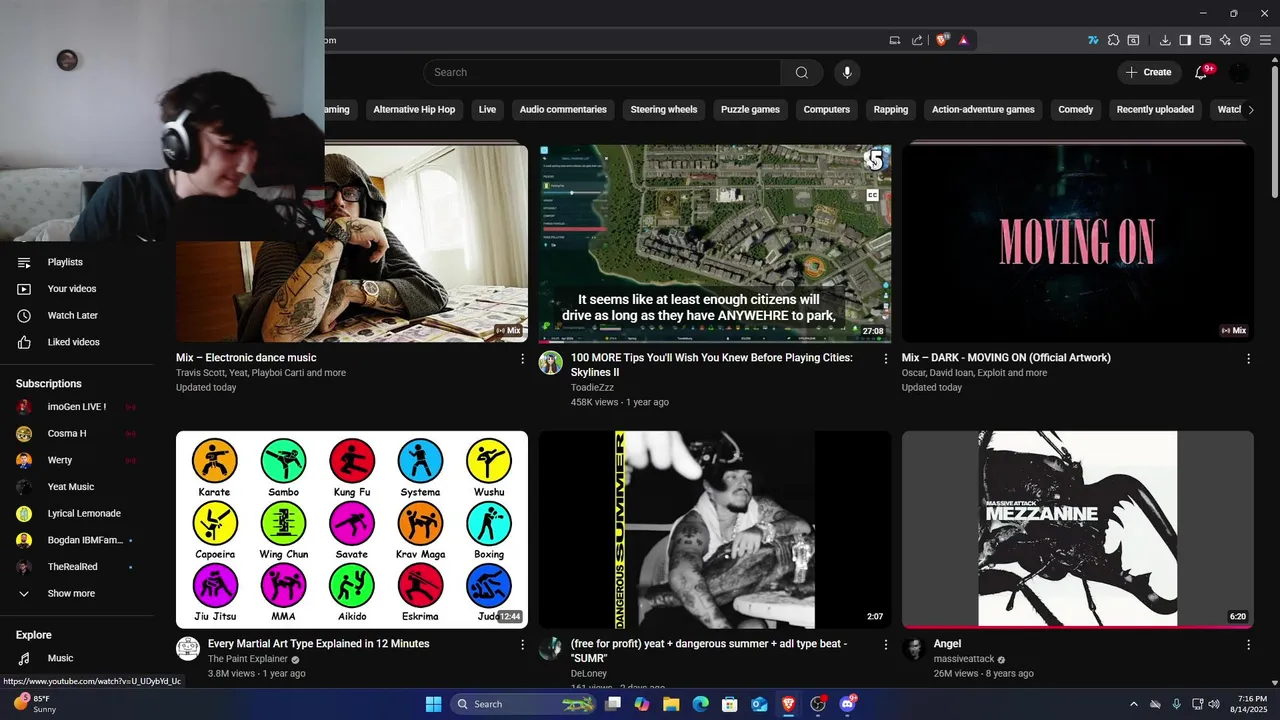Select the Recently uploaded chip
This screenshot has width=1280, height=720.
coord(1155,109)
